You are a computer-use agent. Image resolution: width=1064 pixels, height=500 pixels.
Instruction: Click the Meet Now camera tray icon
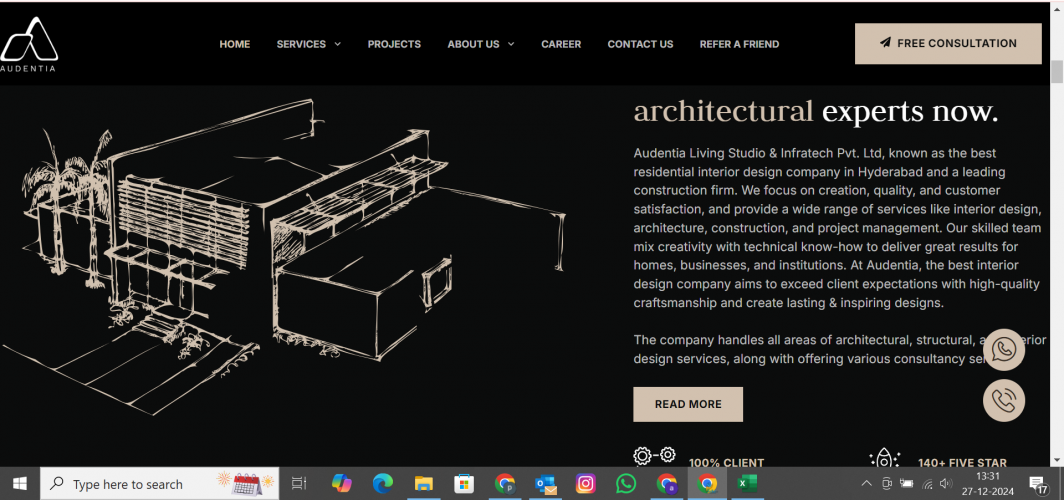886,484
